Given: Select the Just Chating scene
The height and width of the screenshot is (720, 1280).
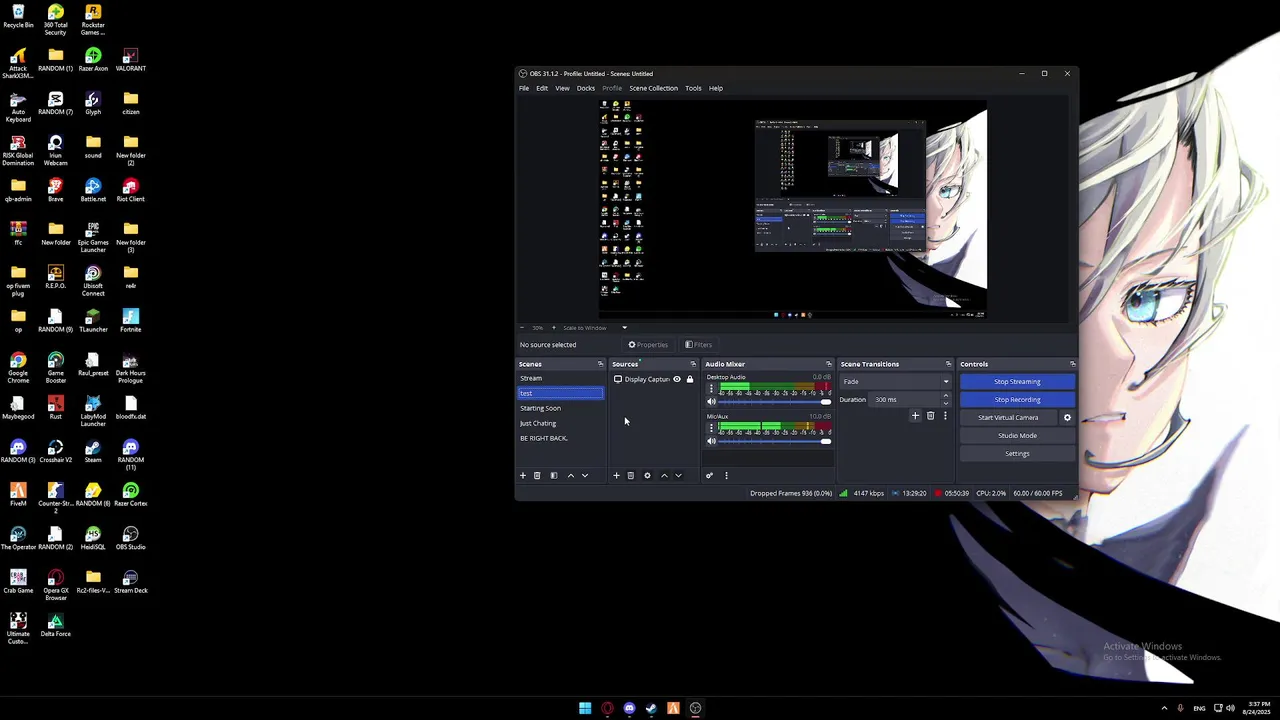Looking at the screenshot, I should pos(560,423).
